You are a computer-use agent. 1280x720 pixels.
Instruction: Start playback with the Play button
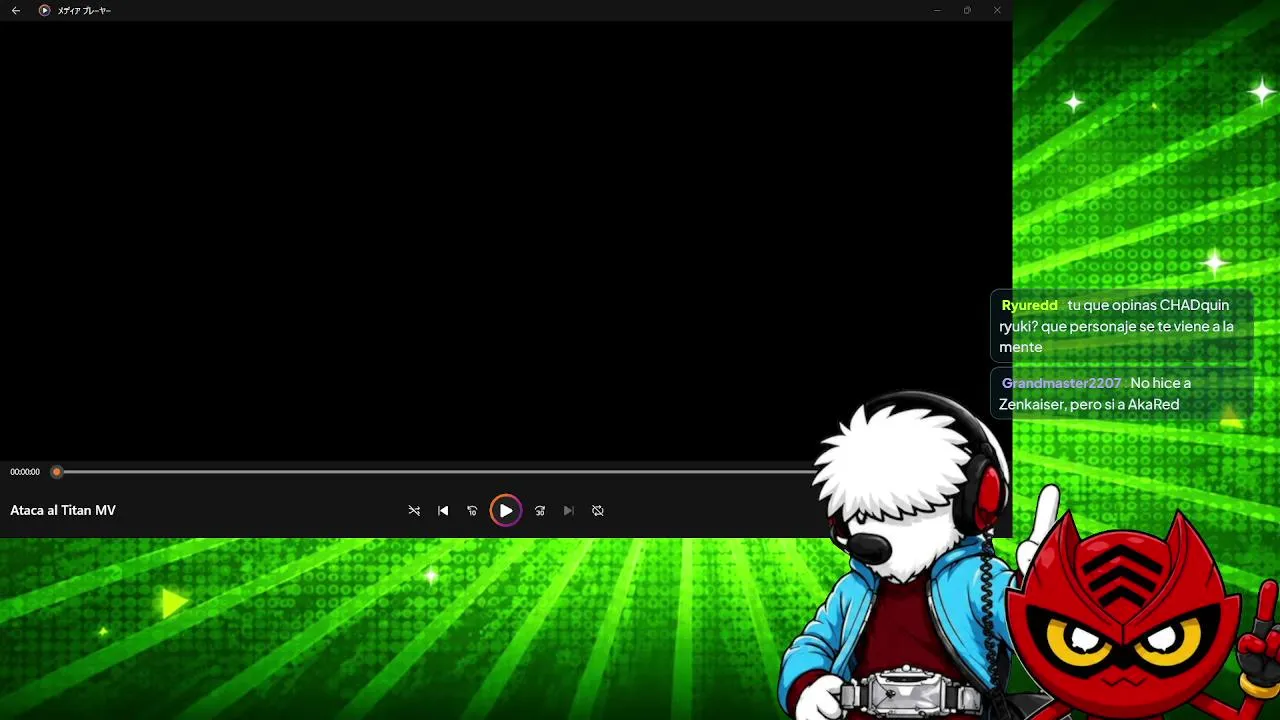pos(506,511)
